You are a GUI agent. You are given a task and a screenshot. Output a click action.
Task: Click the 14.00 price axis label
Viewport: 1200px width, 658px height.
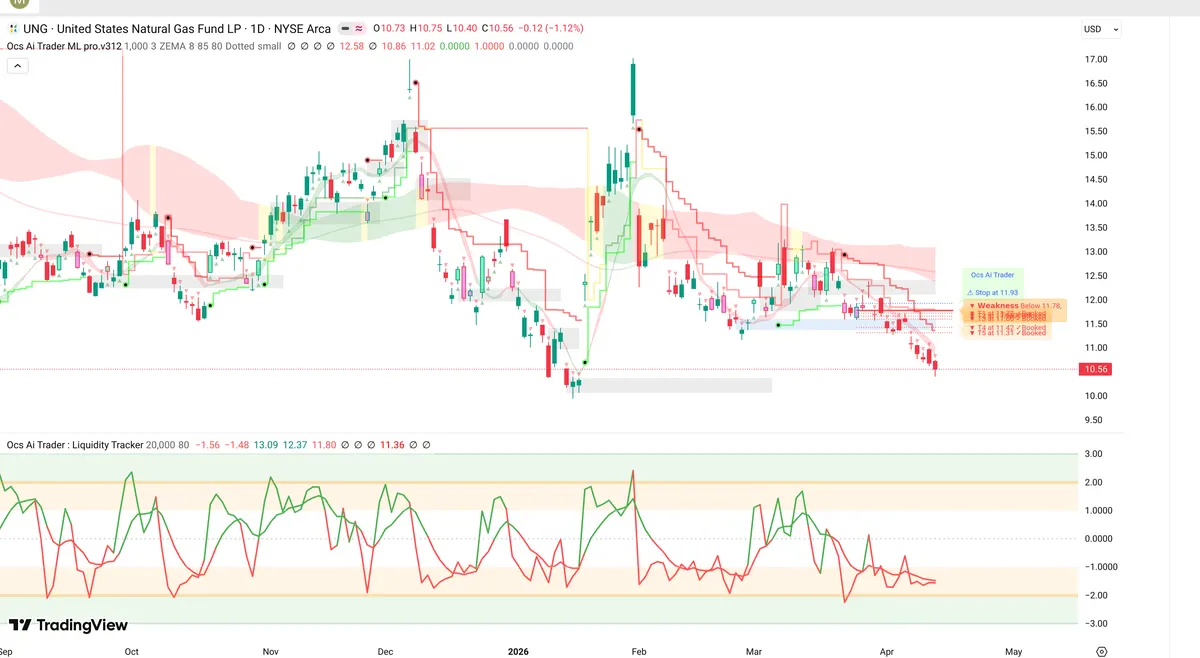coord(1096,203)
